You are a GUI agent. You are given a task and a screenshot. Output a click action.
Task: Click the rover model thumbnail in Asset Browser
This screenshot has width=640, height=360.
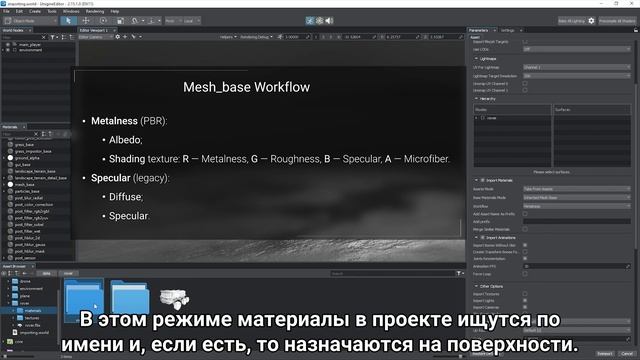point(175,298)
